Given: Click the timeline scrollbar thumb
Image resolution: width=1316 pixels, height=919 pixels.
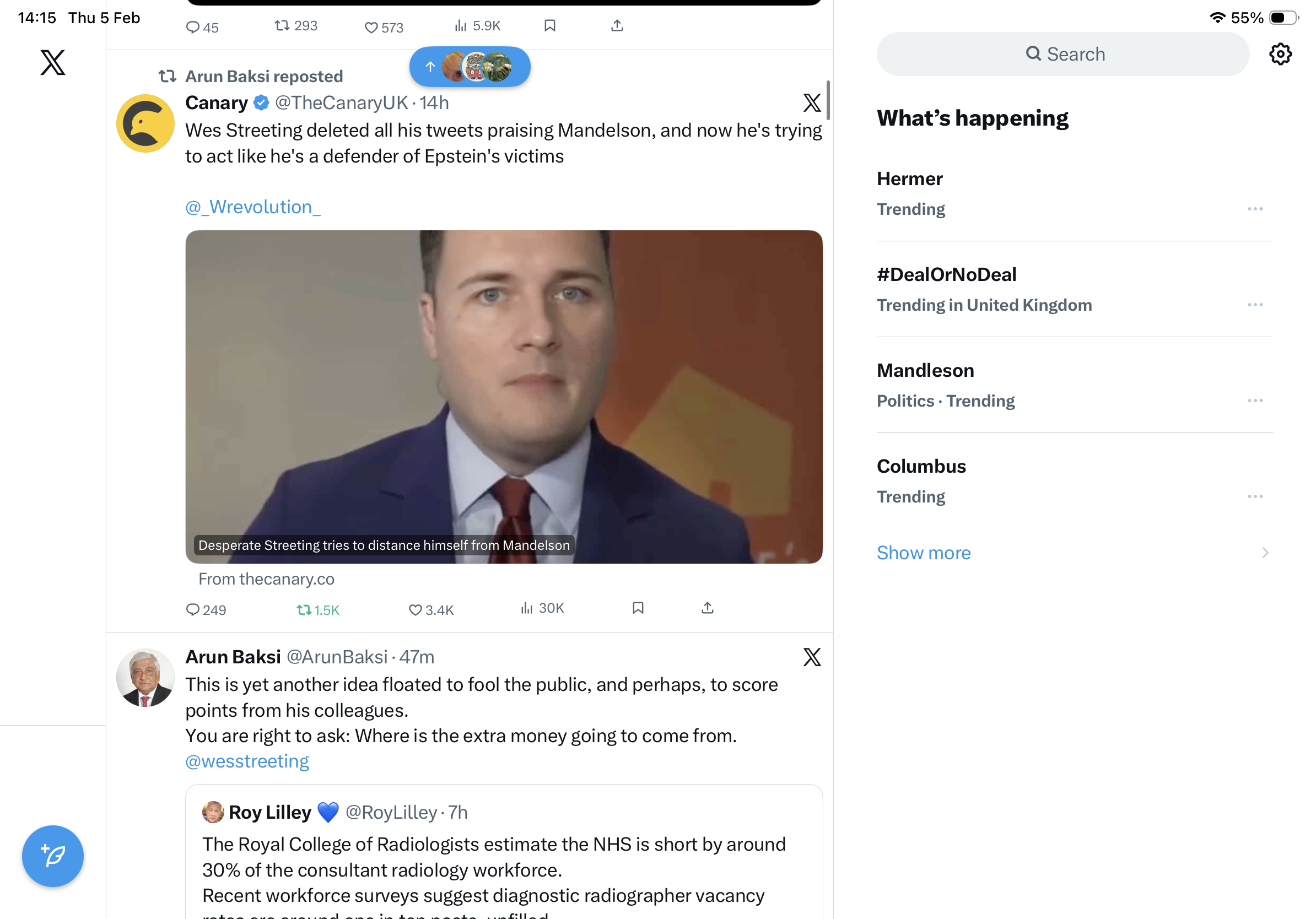Looking at the screenshot, I should click(x=828, y=100).
